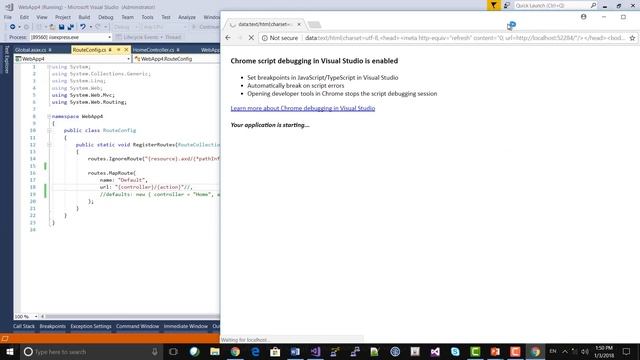Viewport: 640px width, 360px height.
Task: Close the Chrome data:text/html tab
Action: point(299,24)
